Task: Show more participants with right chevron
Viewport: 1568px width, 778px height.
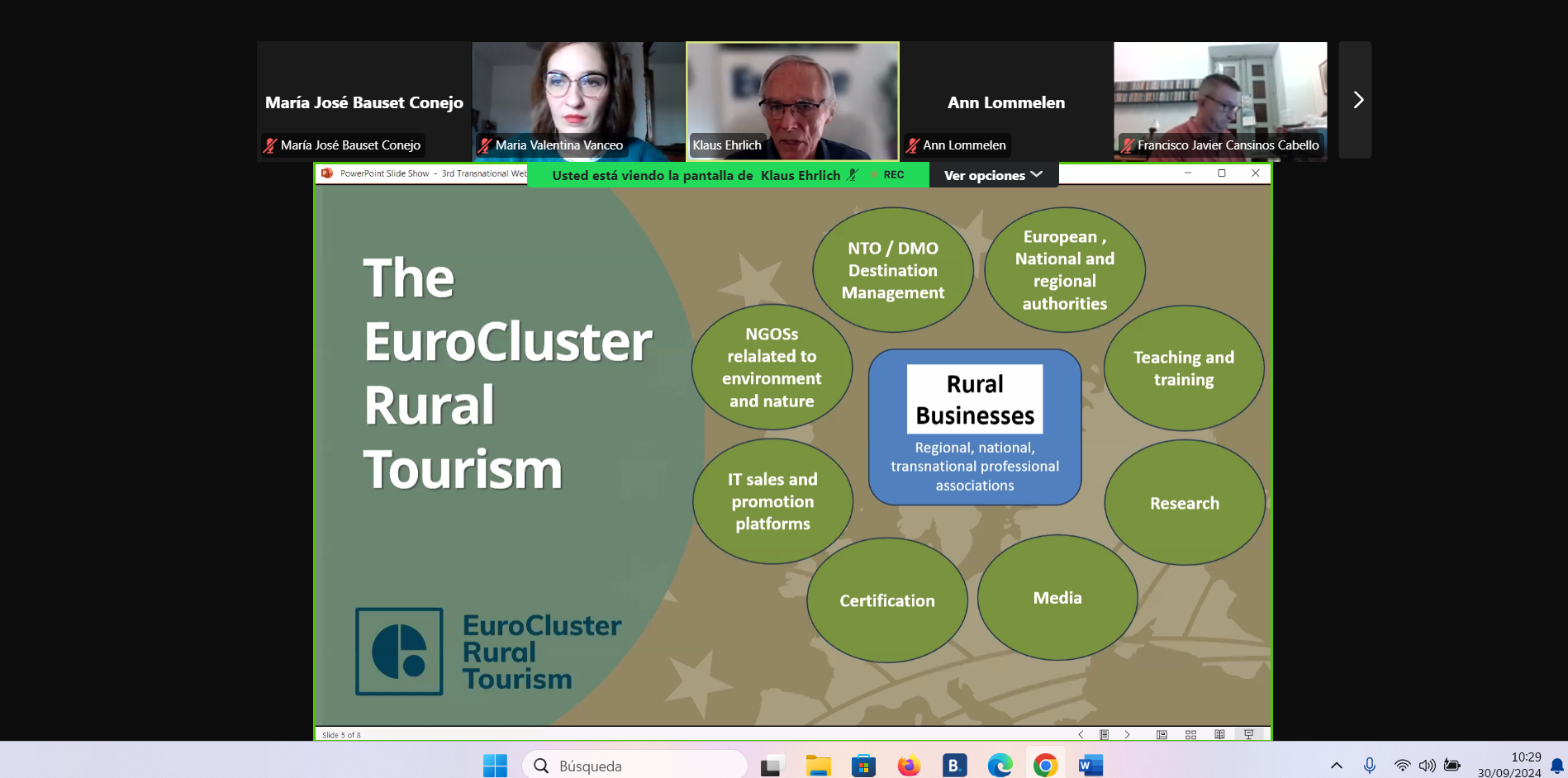Action: tap(1356, 100)
